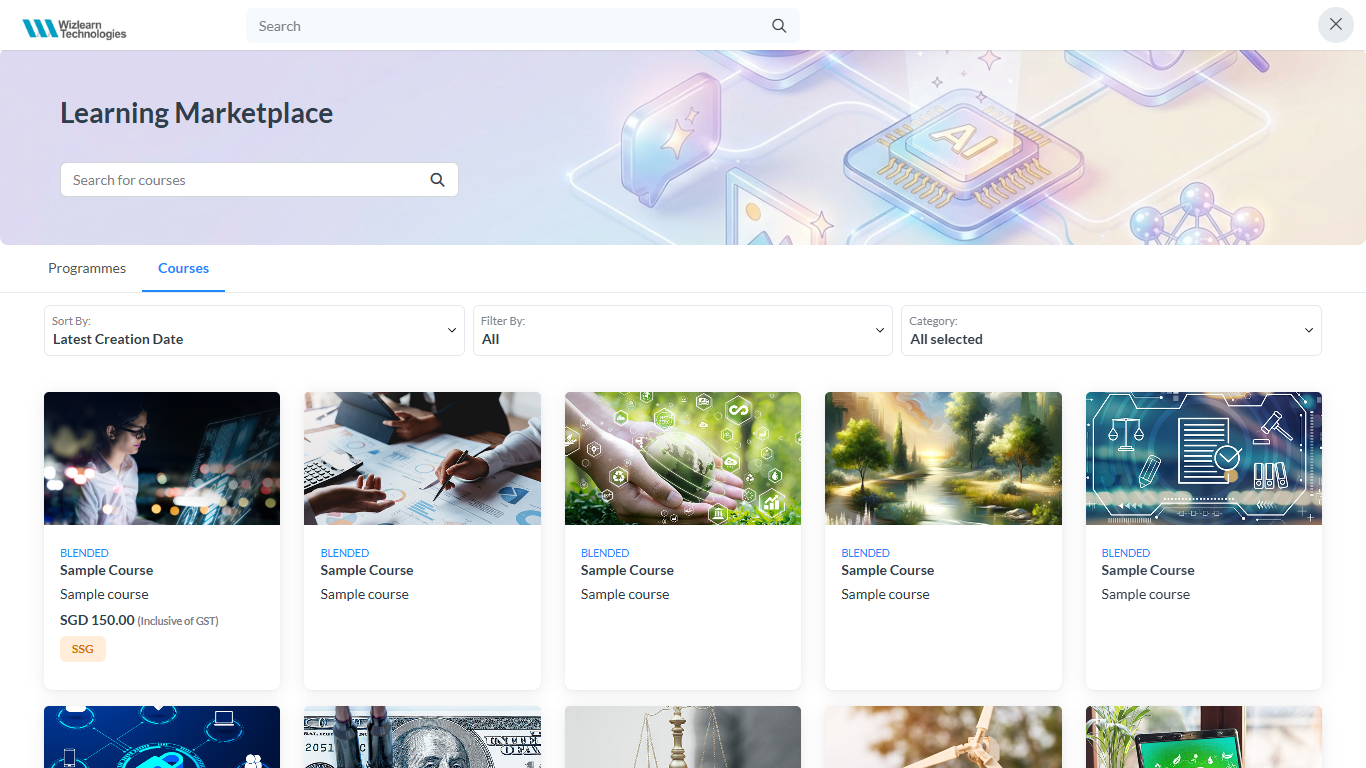
Task: Open the Category dropdown
Action: click(1111, 330)
